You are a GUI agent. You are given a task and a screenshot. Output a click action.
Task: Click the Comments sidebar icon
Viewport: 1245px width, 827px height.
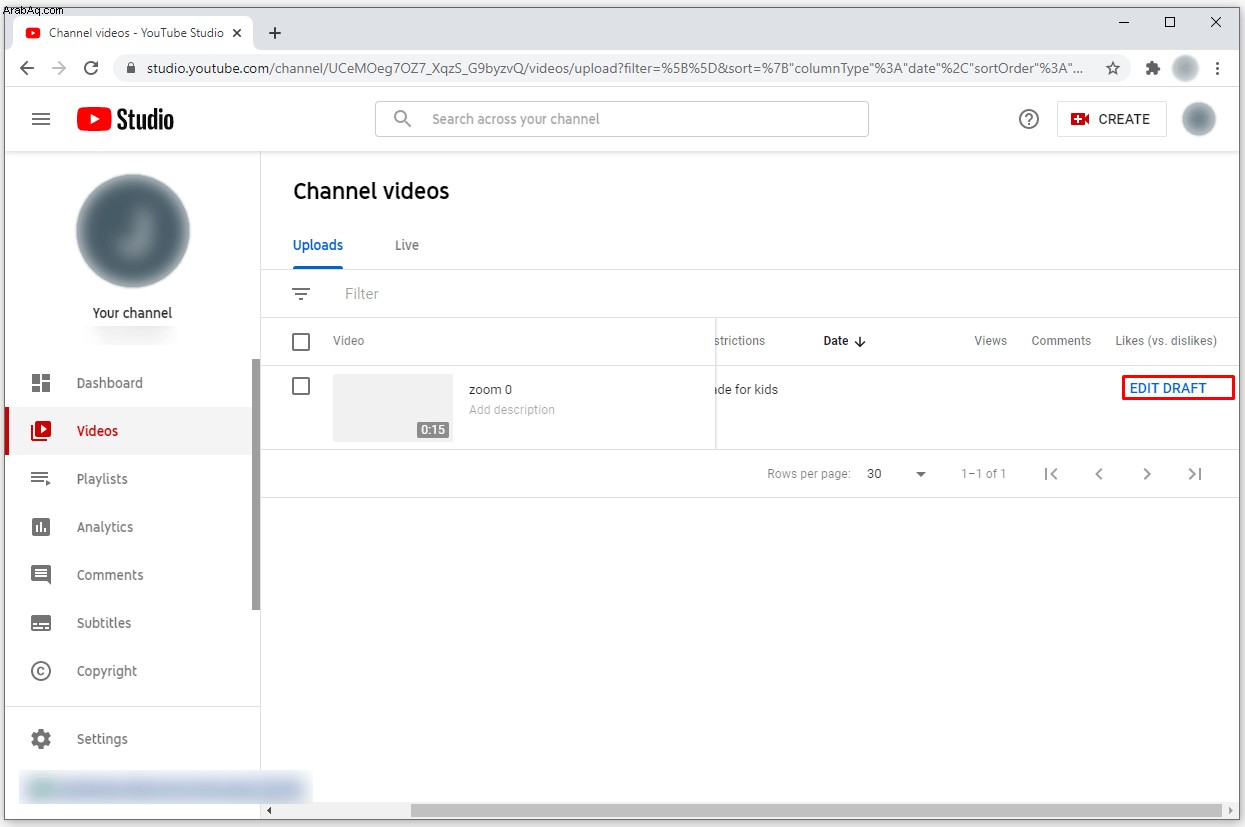click(x=41, y=575)
